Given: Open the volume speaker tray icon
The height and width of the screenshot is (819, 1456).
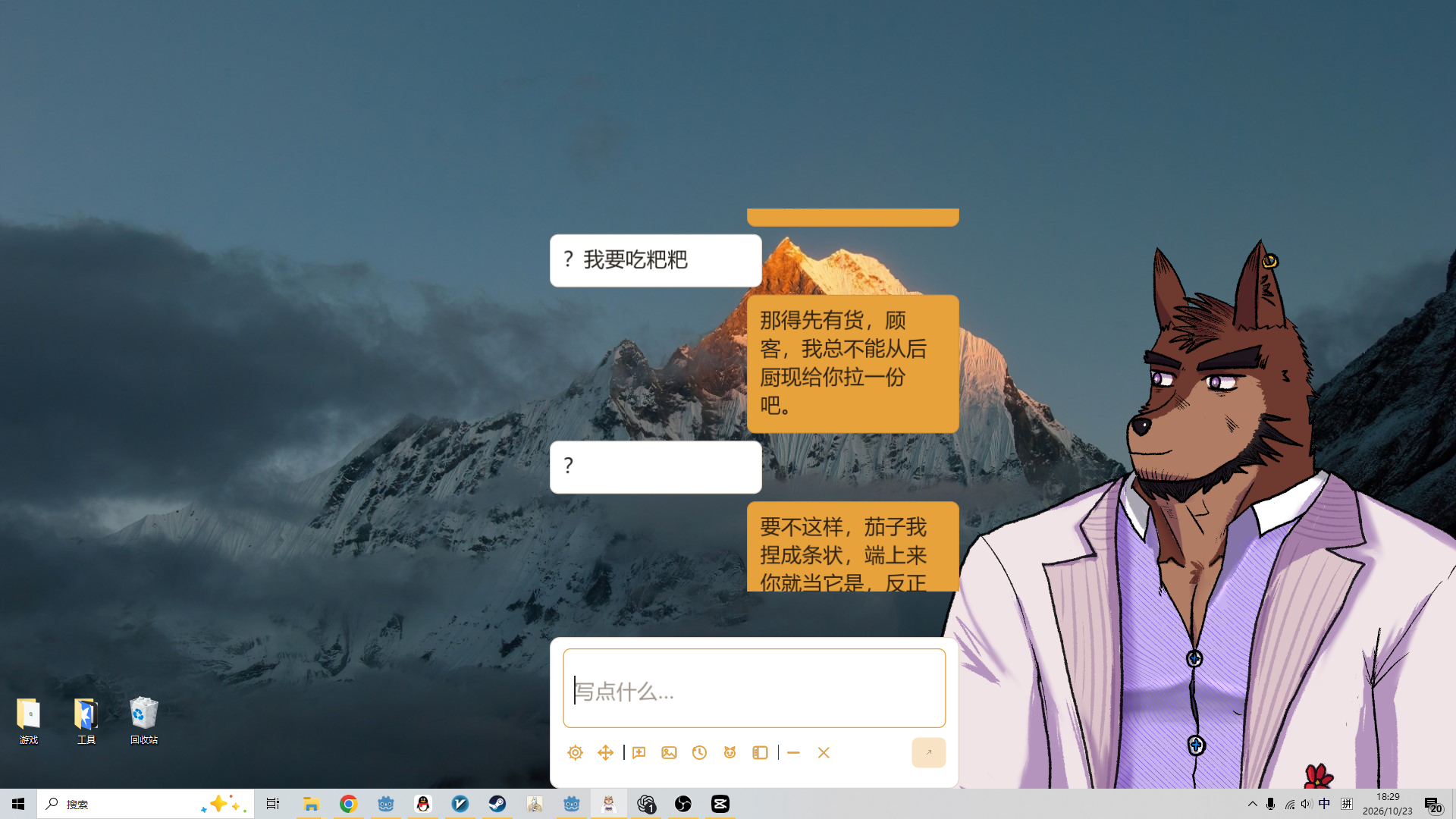Looking at the screenshot, I should click(1306, 804).
